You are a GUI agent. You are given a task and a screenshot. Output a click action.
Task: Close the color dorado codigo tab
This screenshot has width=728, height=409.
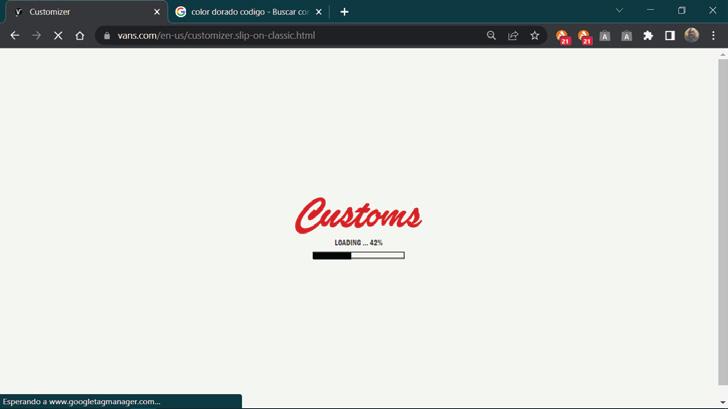pos(318,12)
